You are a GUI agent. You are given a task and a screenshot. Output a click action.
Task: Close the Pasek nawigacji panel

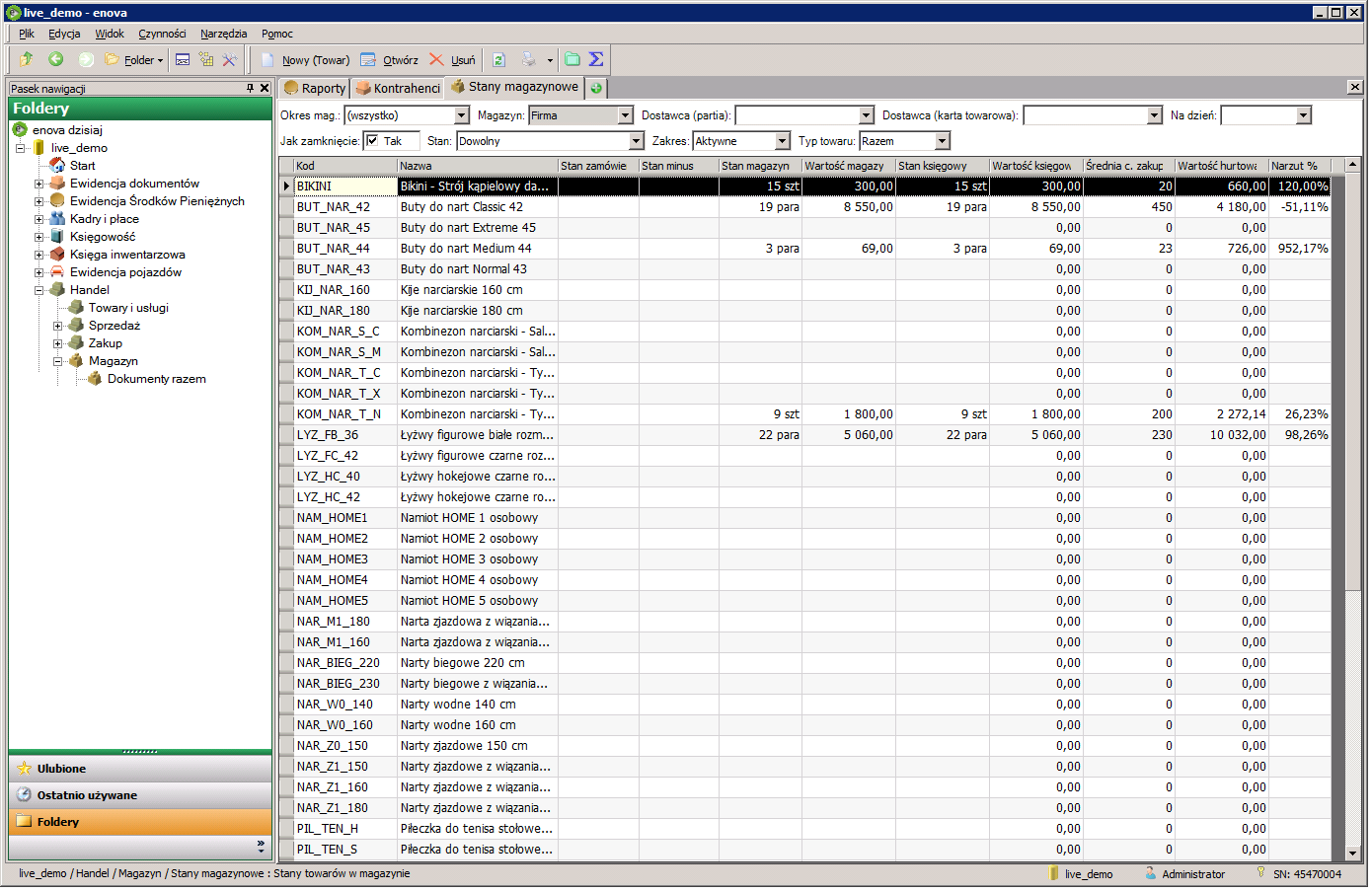(x=265, y=89)
